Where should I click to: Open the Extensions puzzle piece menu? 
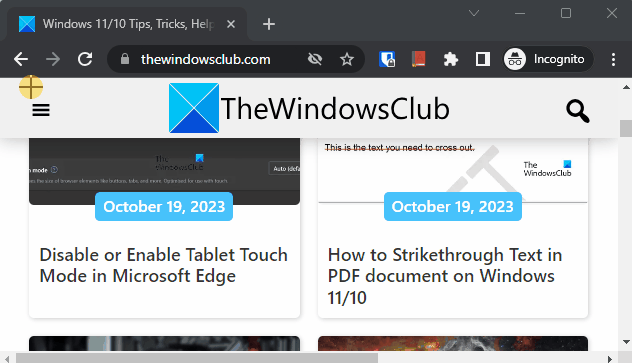pos(451,60)
